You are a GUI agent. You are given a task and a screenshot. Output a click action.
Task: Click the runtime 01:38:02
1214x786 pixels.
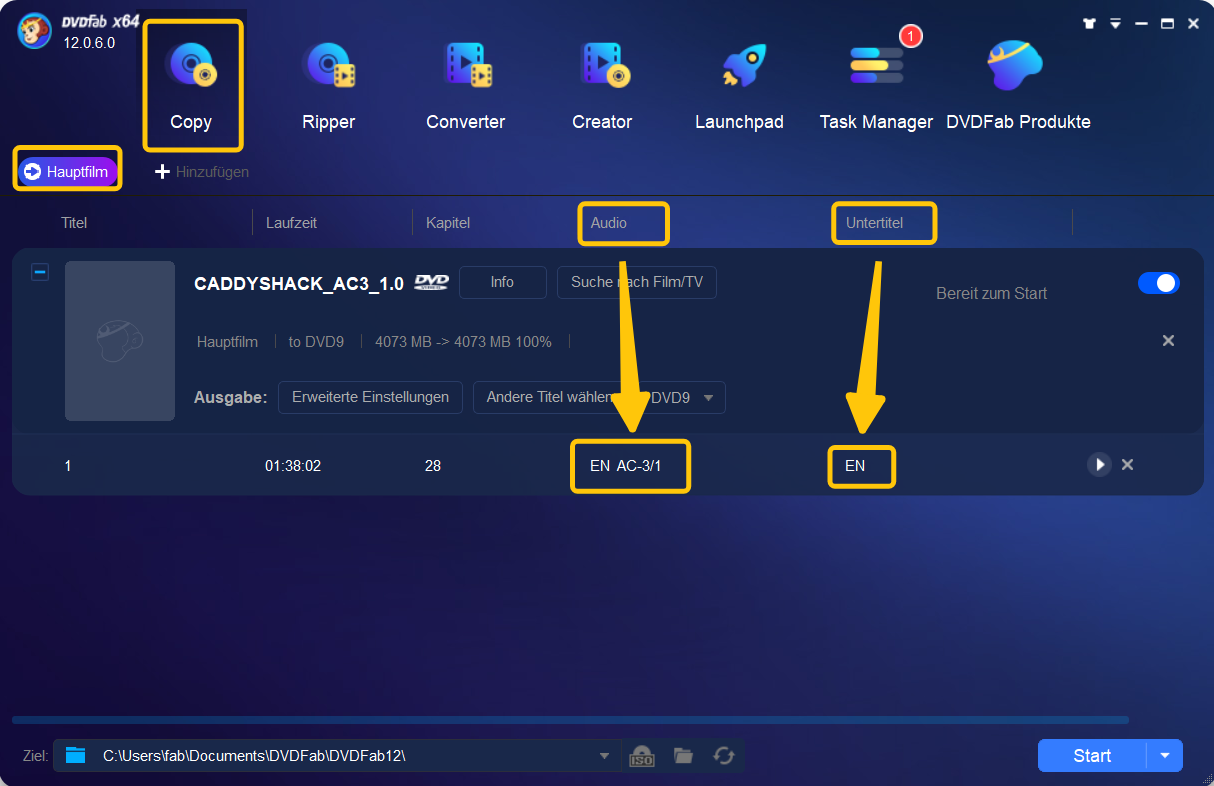(x=293, y=466)
